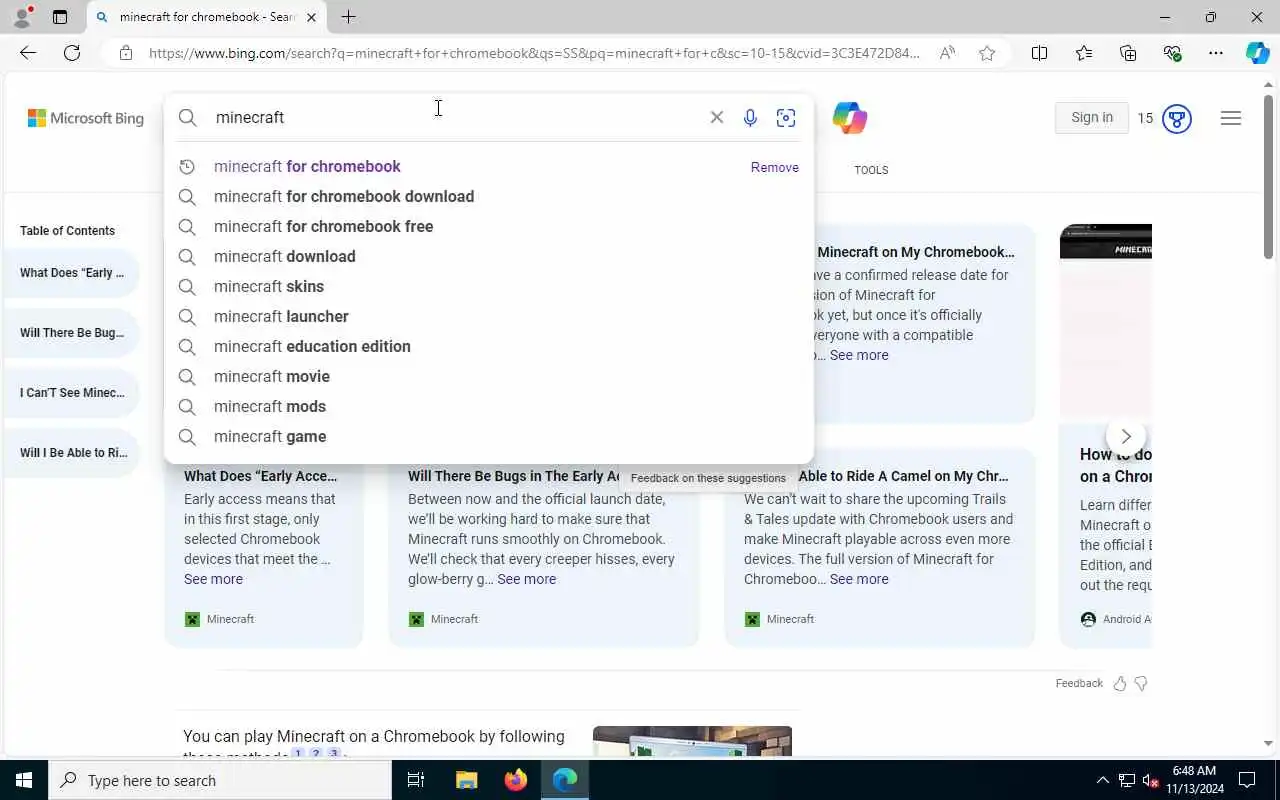Image resolution: width=1280 pixels, height=800 pixels.
Task: Click the Sign in button
Action: [1092, 118]
